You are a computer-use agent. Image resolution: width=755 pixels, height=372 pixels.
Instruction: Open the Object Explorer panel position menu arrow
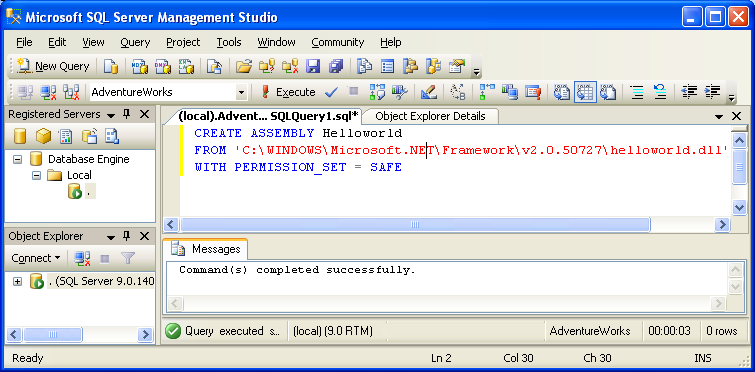pyautogui.click(x=111, y=237)
